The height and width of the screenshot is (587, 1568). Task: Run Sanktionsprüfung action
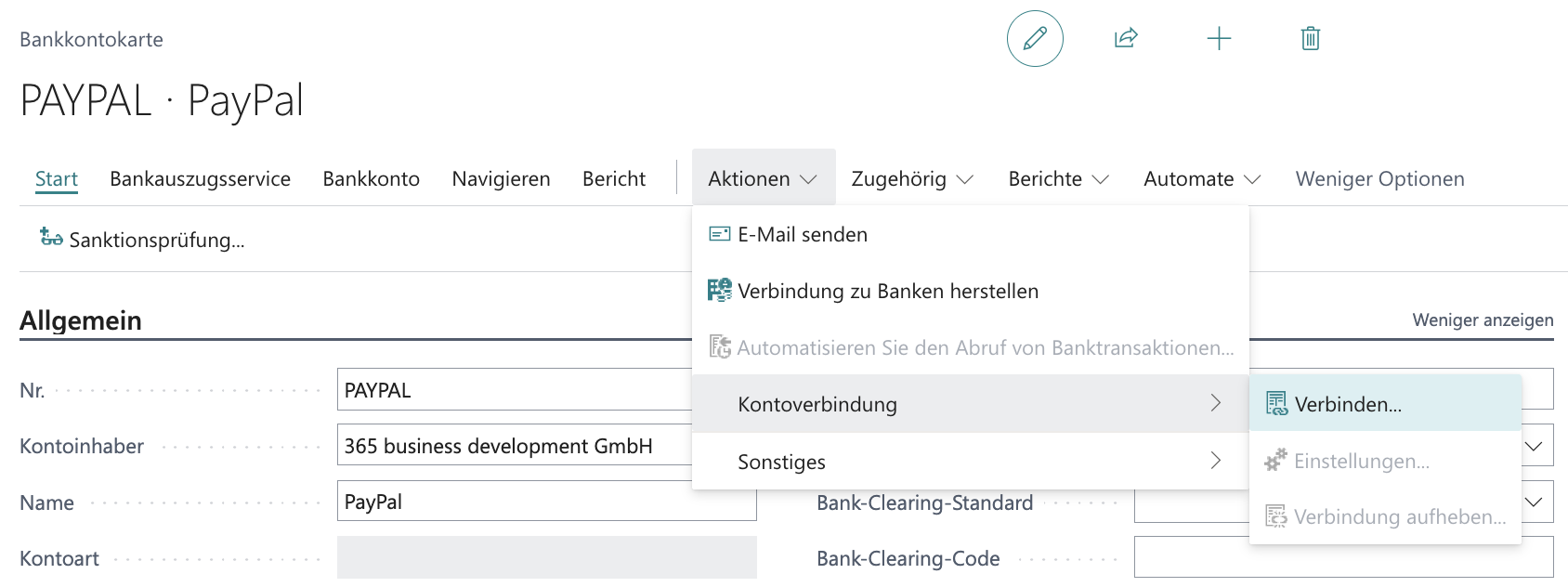(x=142, y=240)
